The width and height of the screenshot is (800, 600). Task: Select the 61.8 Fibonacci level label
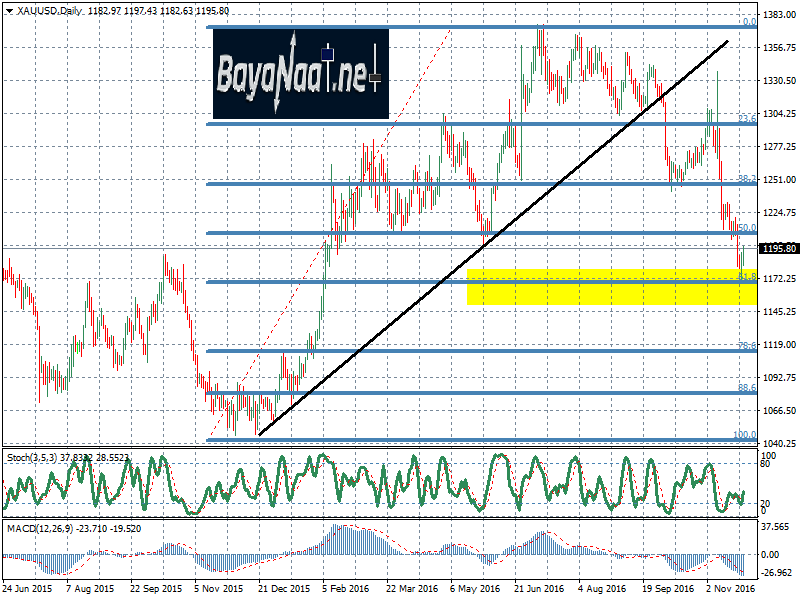[746, 276]
